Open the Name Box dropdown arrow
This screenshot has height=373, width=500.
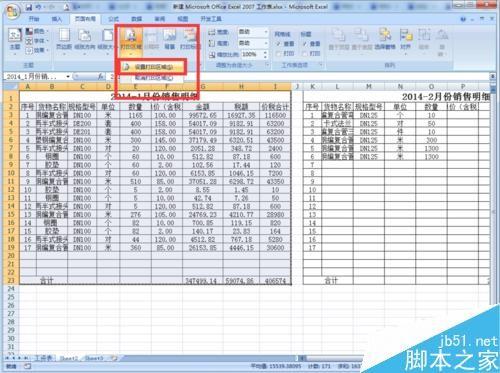click(x=68, y=77)
